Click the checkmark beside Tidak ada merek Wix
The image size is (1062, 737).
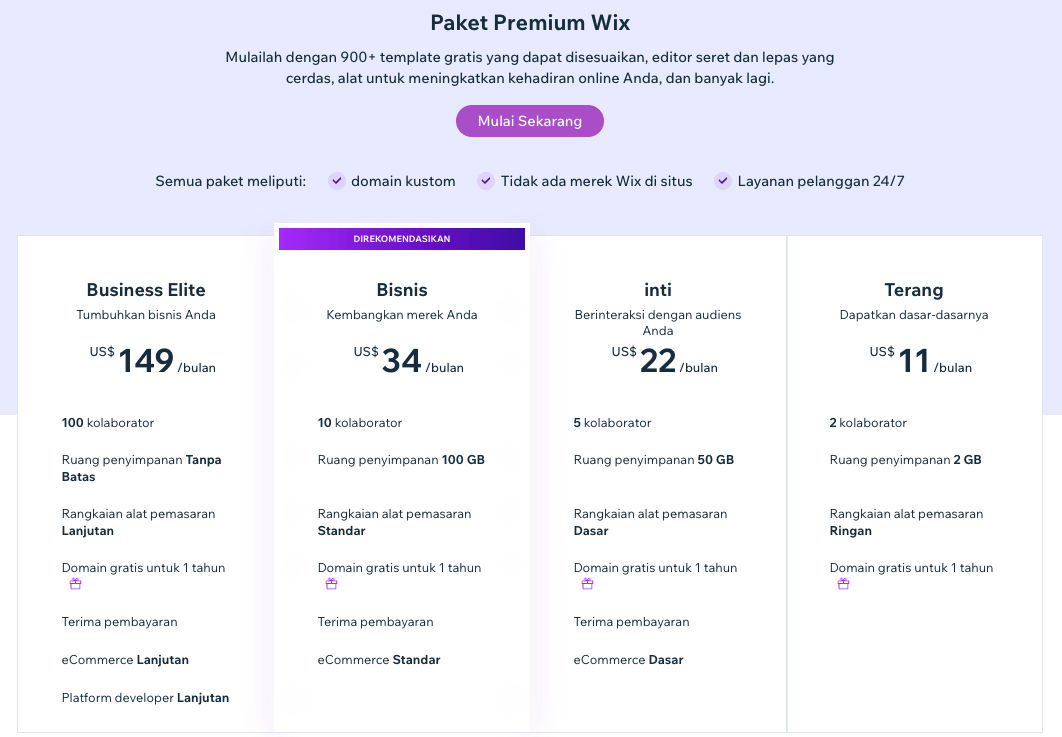(486, 181)
